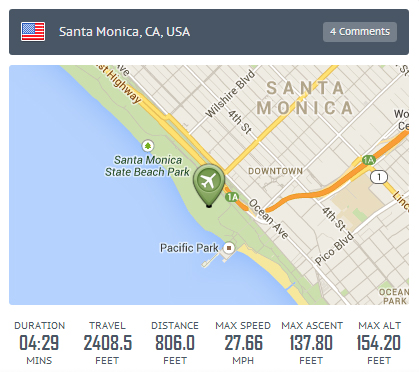Click the Wilshire Blvd street label
The image size is (419, 372).
(x=230, y=94)
